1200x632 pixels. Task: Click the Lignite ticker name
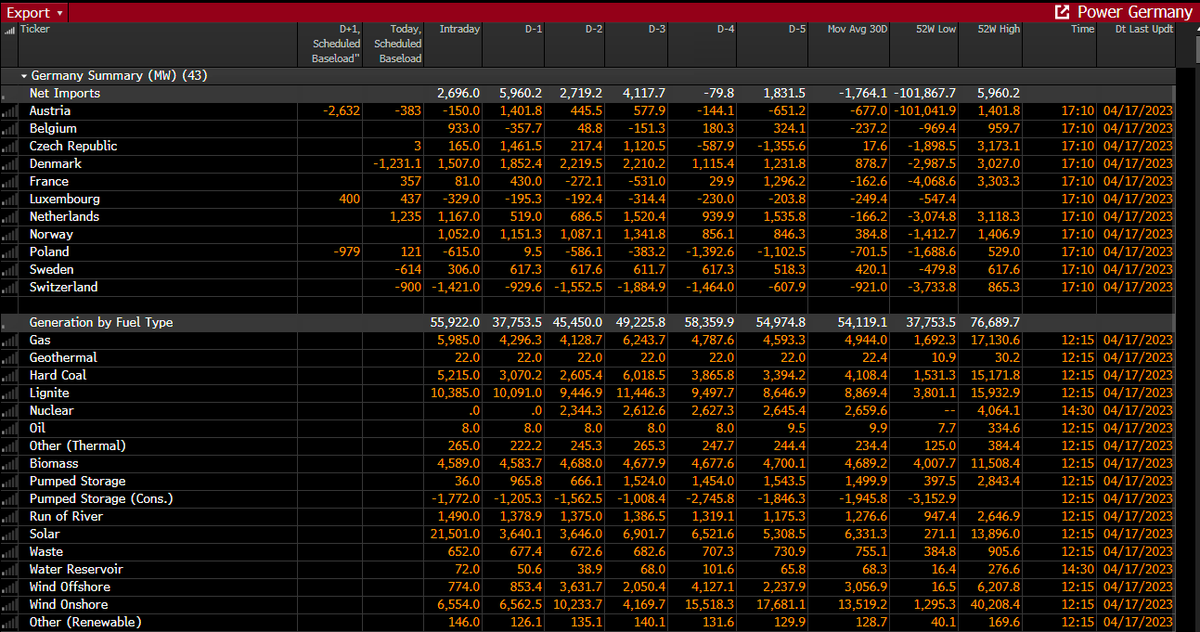coord(51,393)
